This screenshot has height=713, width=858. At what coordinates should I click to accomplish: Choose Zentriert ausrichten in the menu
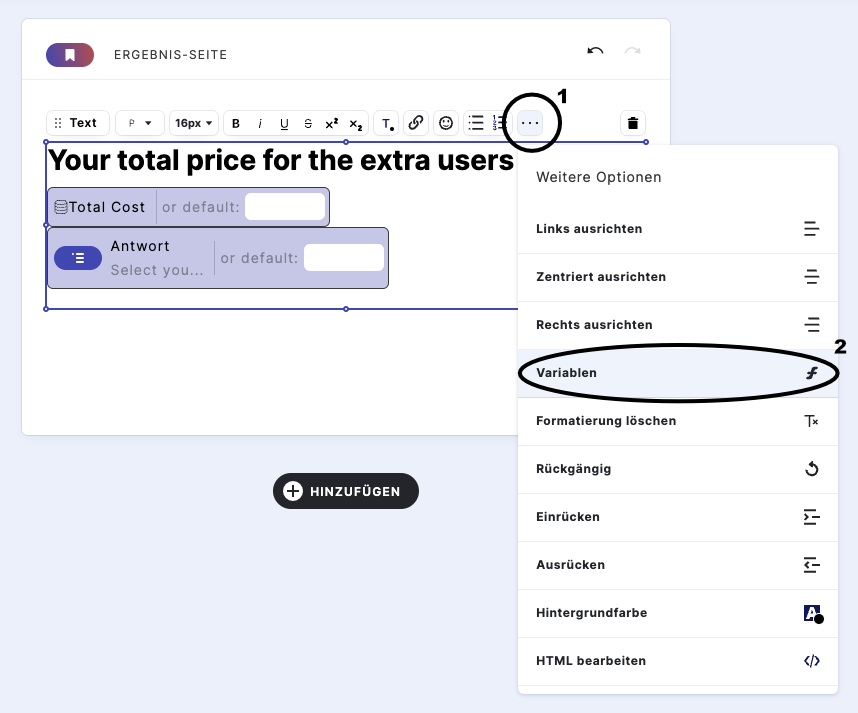click(x=678, y=277)
